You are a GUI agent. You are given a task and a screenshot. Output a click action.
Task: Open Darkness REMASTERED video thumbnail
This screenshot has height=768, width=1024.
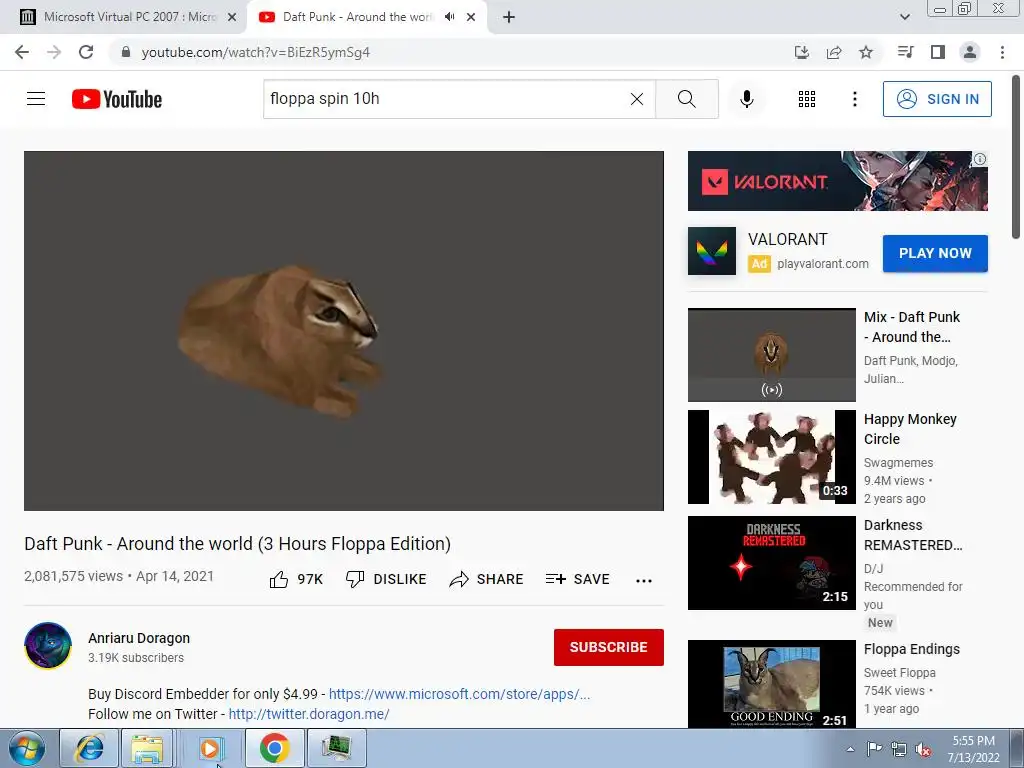tap(771, 563)
